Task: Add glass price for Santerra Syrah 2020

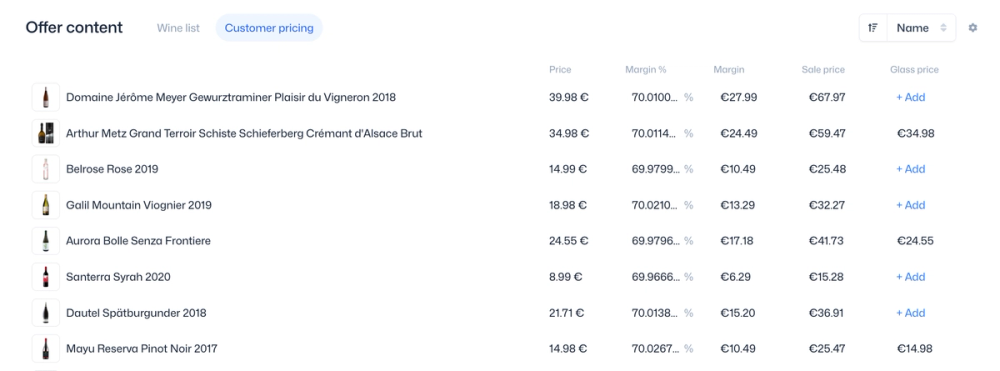Action: (910, 277)
